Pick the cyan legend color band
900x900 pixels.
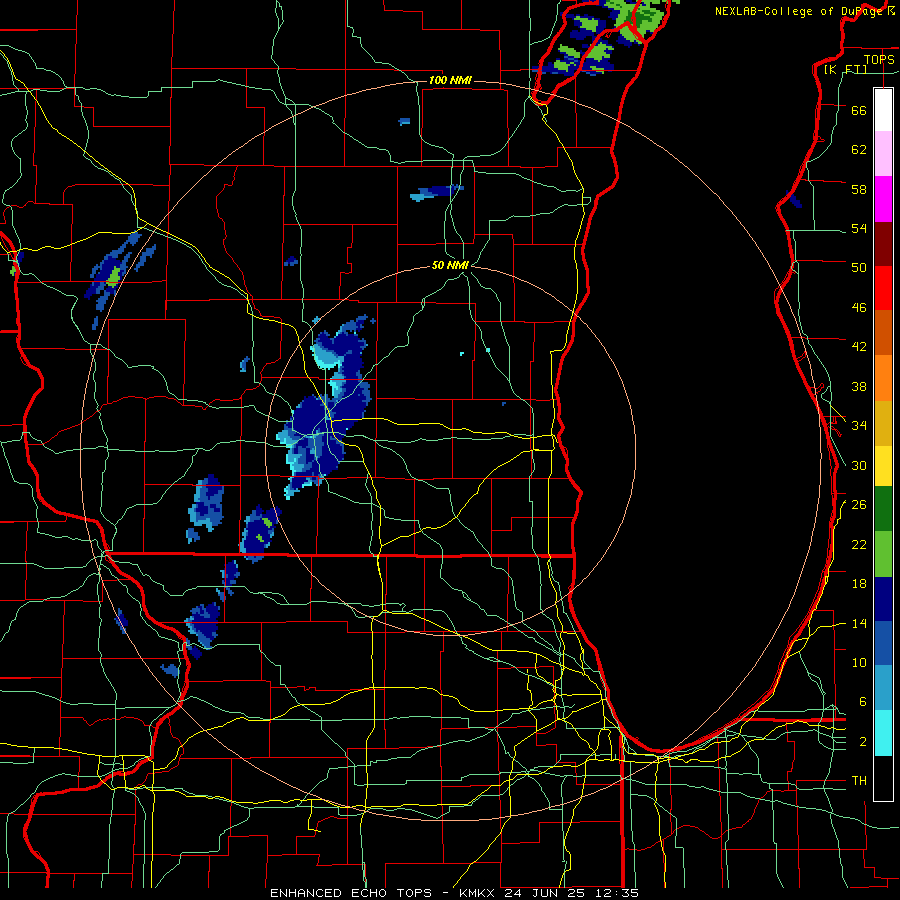(x=883, y=733)
